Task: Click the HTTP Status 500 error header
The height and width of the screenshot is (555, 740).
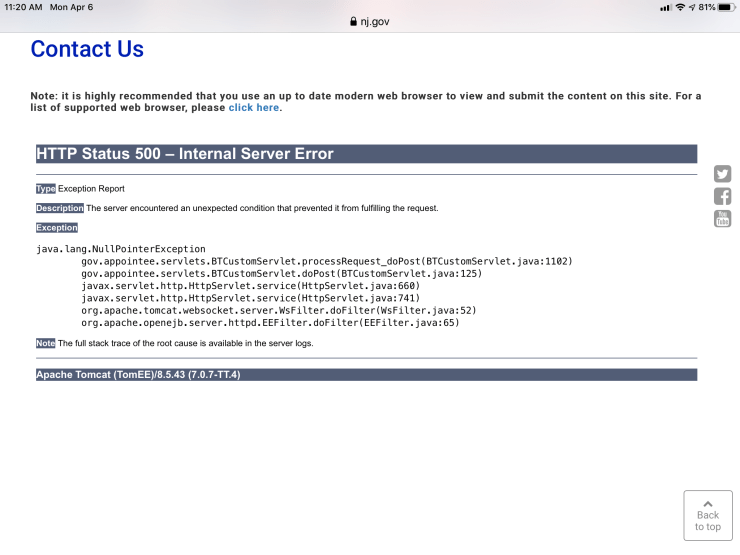Action: click(x=185, y=154)
